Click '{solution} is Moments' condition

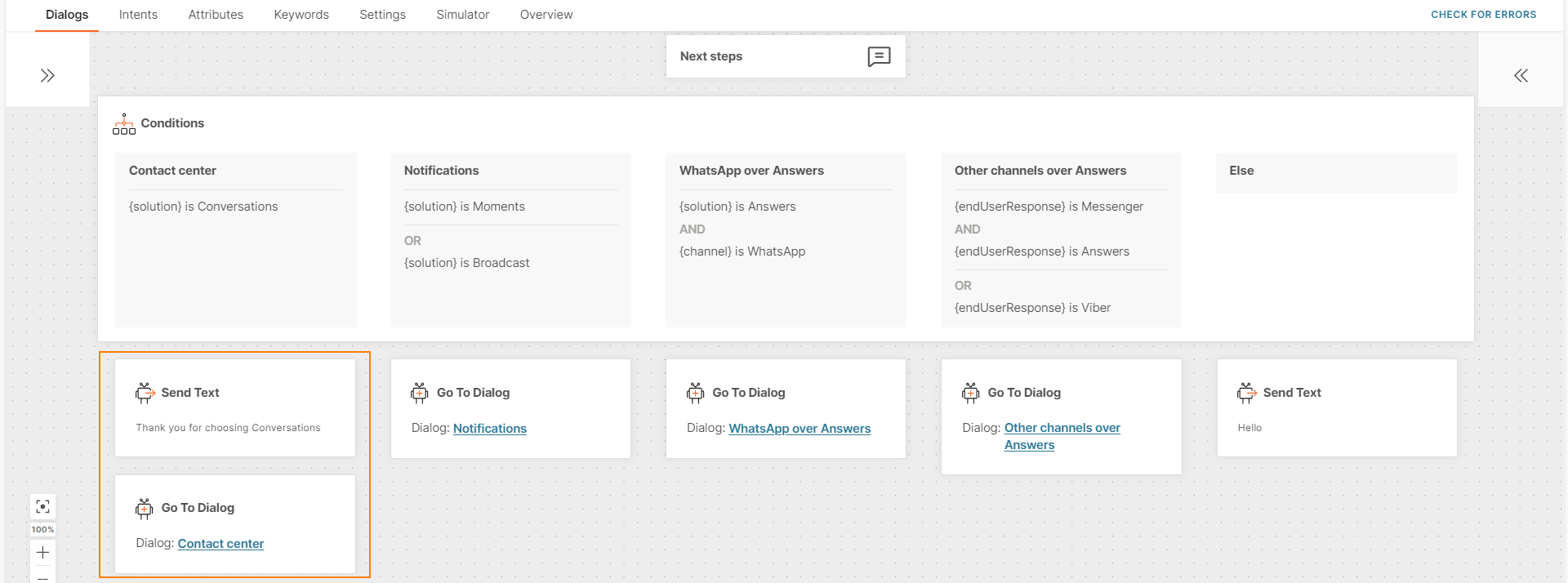click(464, 207)
